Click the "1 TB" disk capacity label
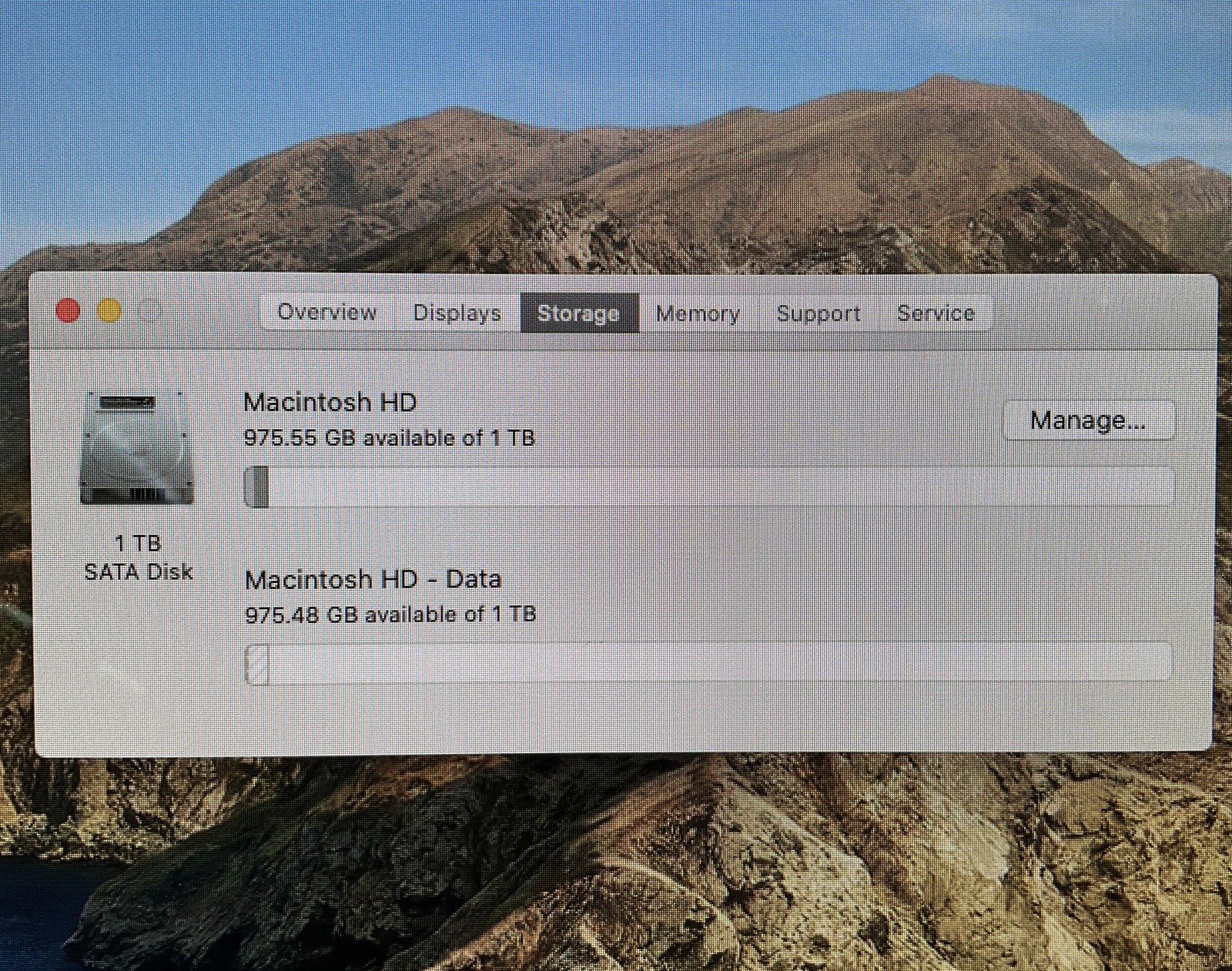 click(138, 544)
